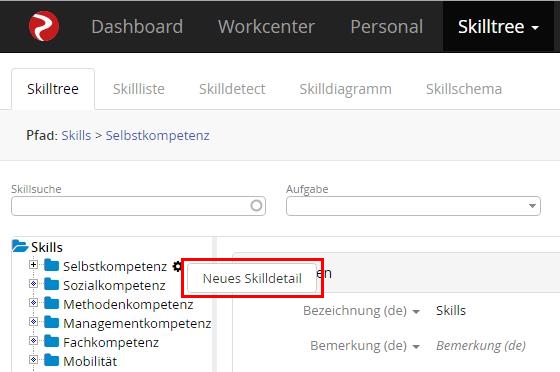Open the Workcenter navigation link
Image resolution: width=560 pixels, height=372 pixels.
point(266,26)
